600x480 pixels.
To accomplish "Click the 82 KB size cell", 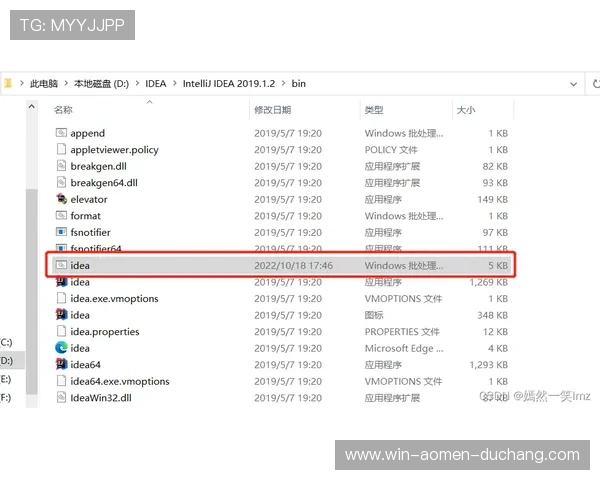I will 495,166.
